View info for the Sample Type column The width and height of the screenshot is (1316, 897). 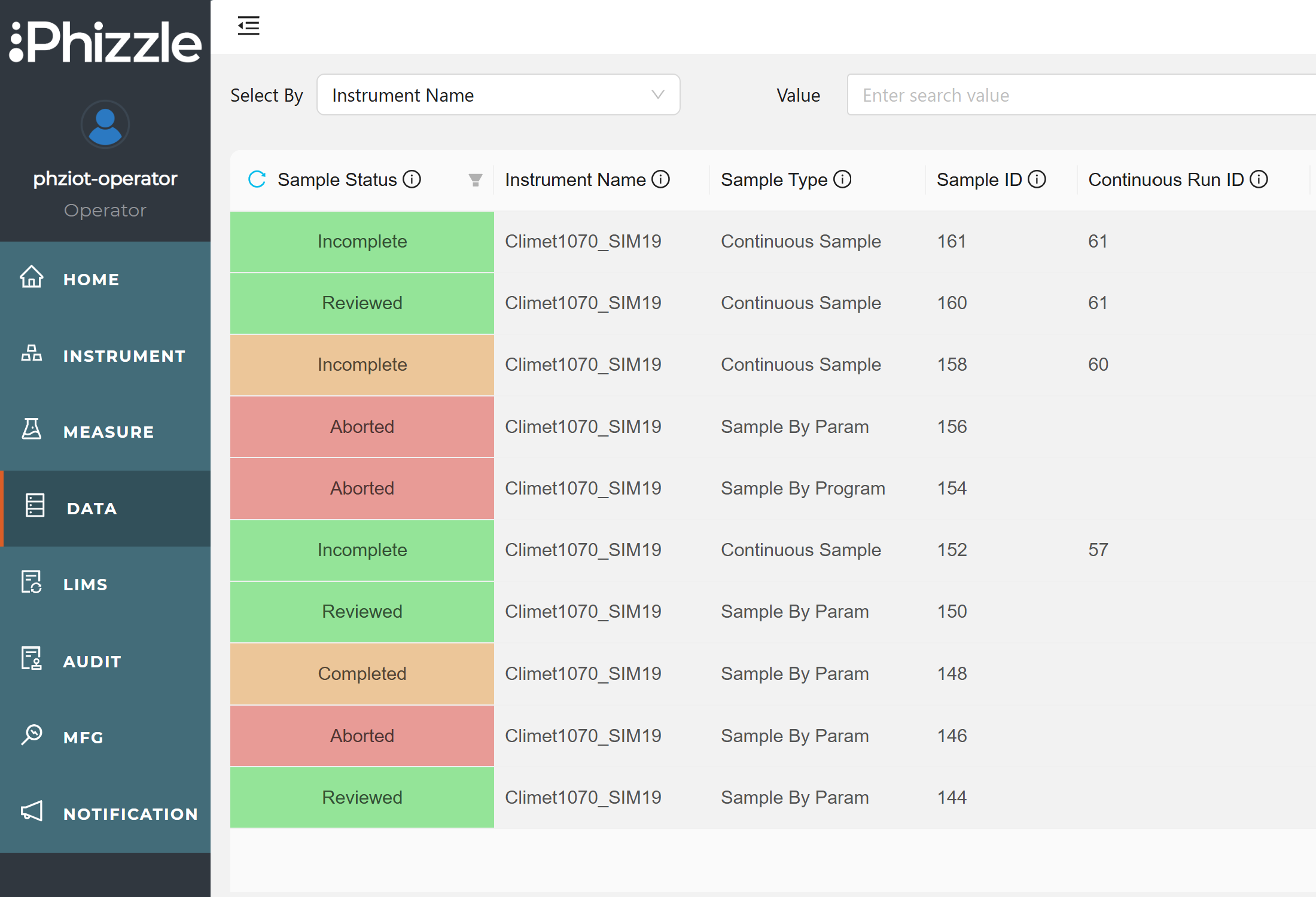tap(842, 179)
